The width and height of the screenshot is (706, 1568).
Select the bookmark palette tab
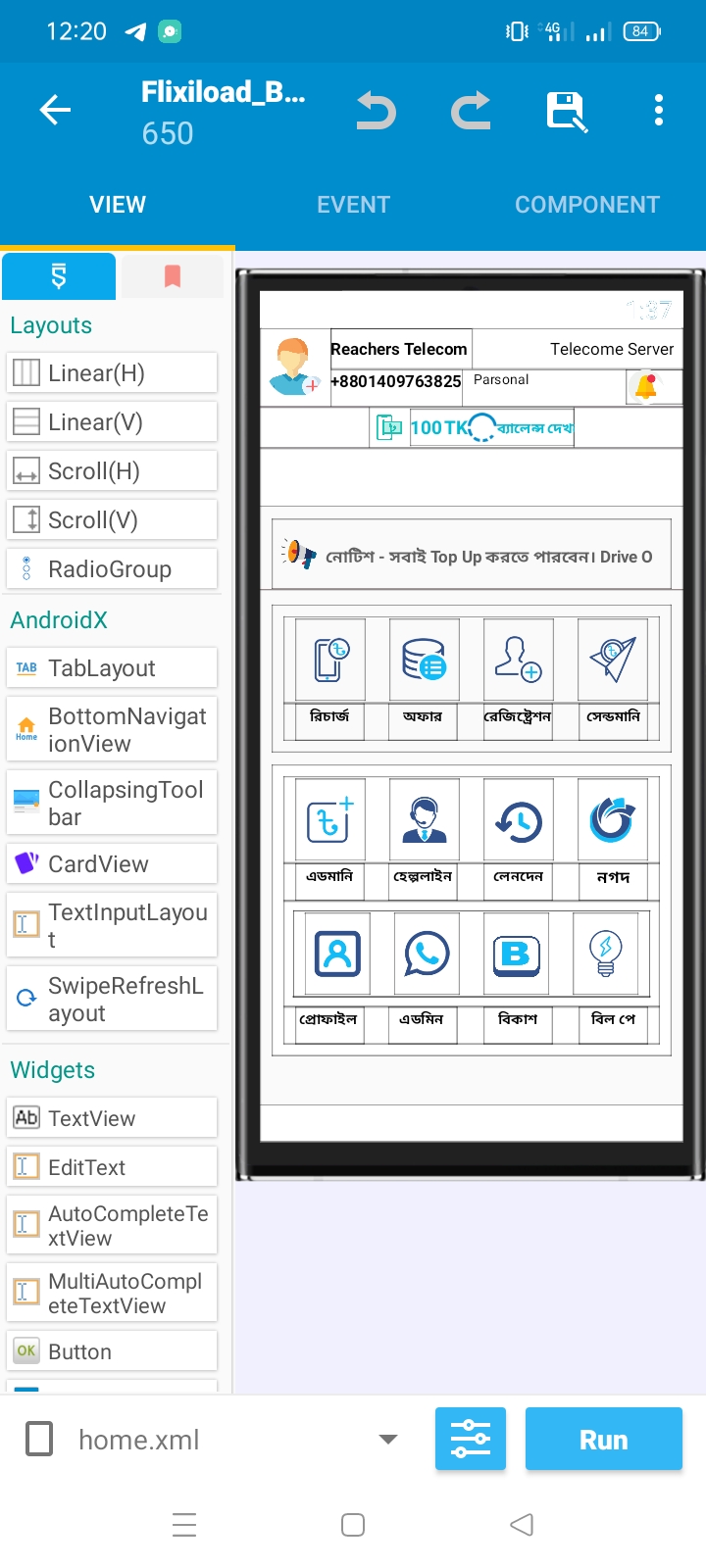pyautogui.click(x=173, y=276)
